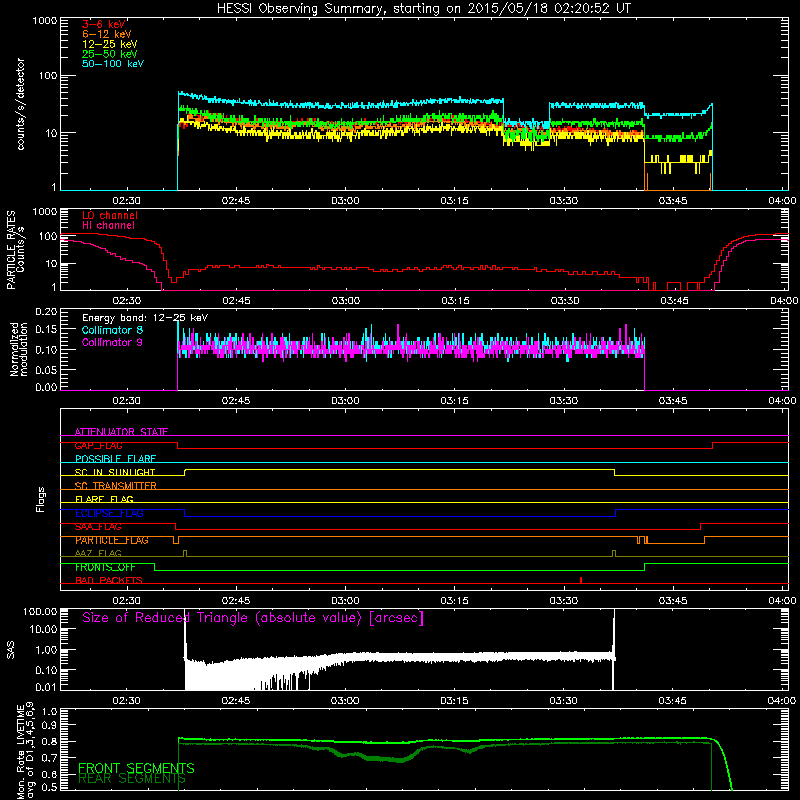Image resolution: width=800 pixels, height=800 pixels.
Task: Click the counts/s/detector axis label
Action: coord(20,104)
